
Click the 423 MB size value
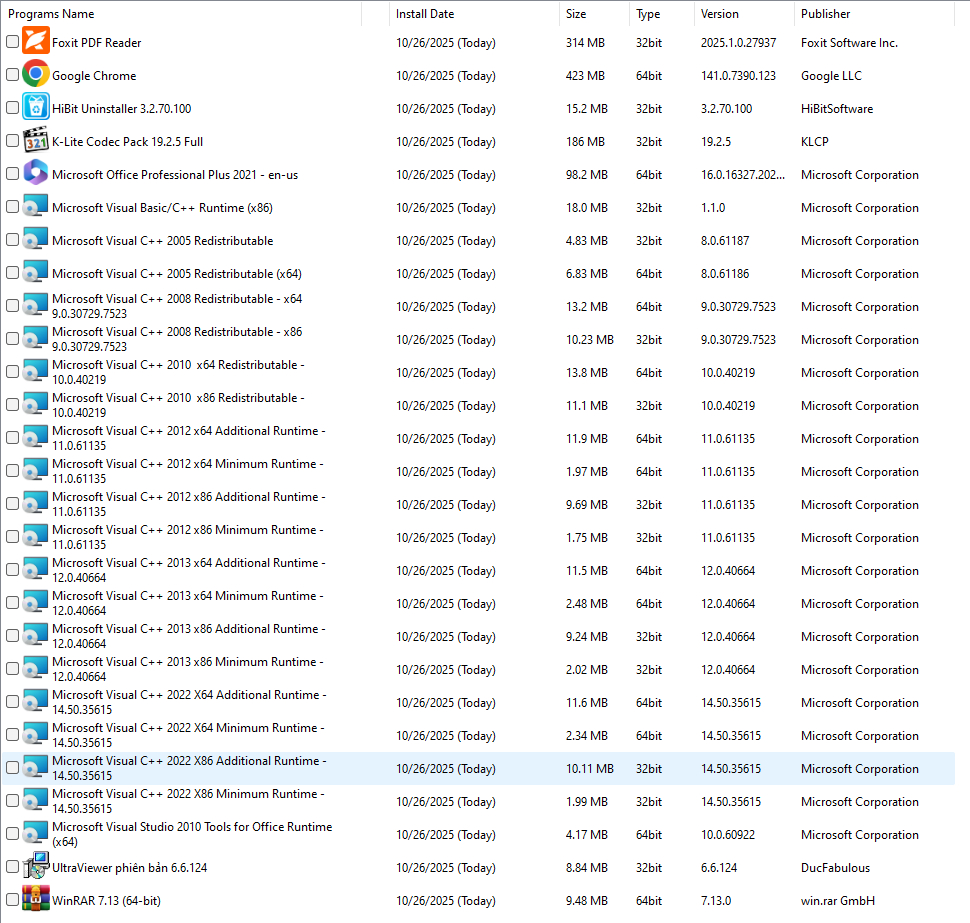pyautogui.click(x=585, y=75)
